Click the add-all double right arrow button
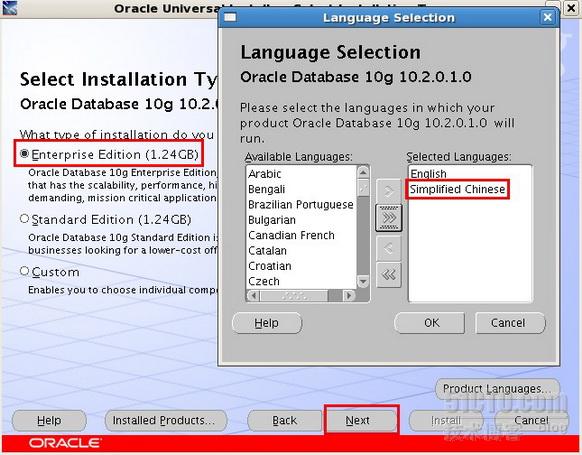This screenshot has height=455, width=582. [389, 218]
